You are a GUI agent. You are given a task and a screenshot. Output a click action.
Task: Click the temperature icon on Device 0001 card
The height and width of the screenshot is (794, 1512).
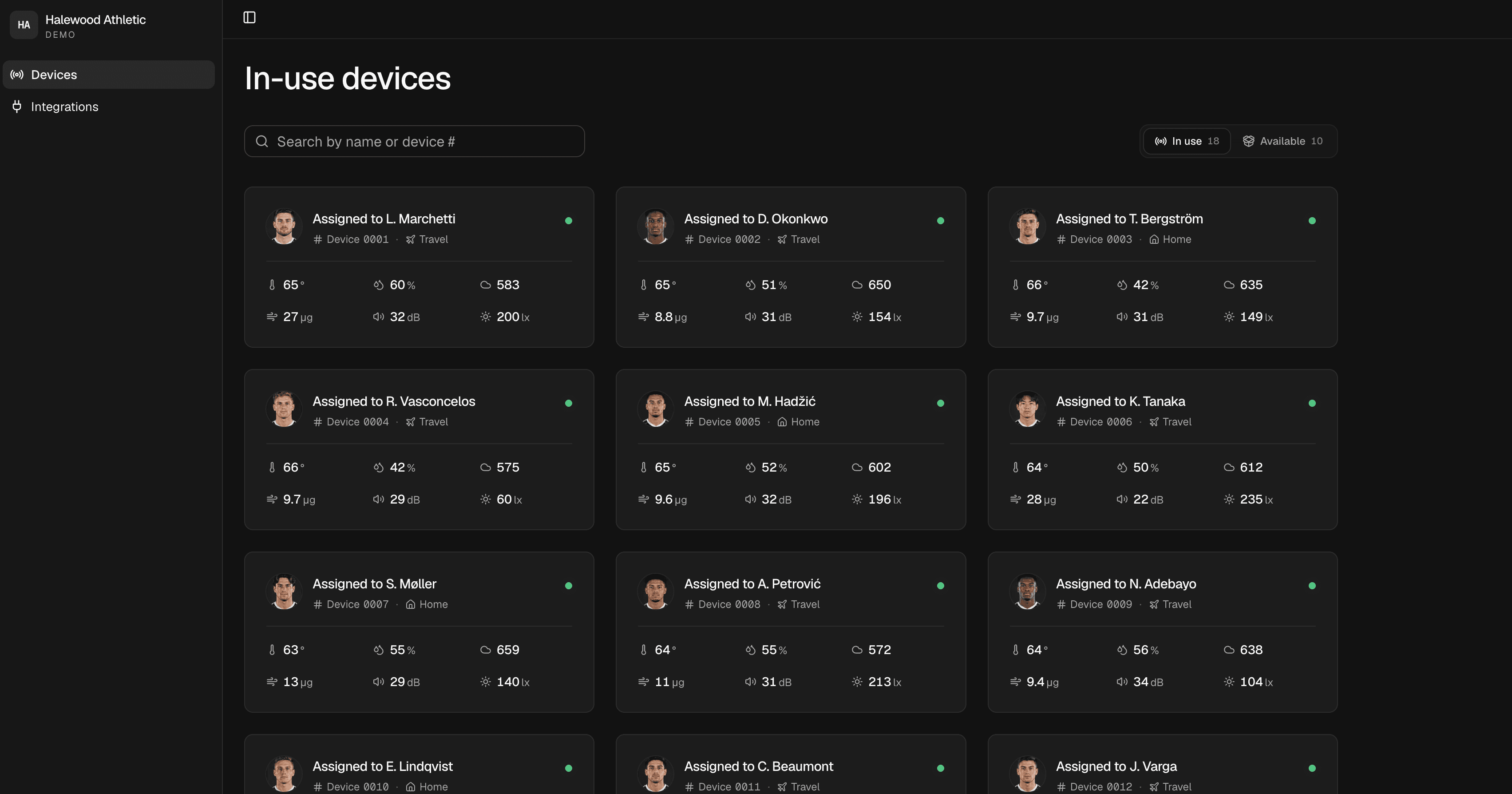[272, 285]
